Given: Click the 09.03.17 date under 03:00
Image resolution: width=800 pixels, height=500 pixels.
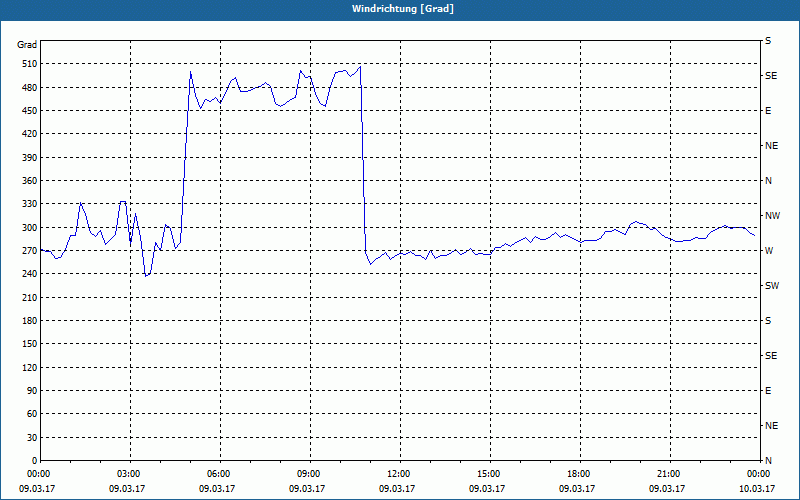Looking at the screenshot, I should click(127, 488).
